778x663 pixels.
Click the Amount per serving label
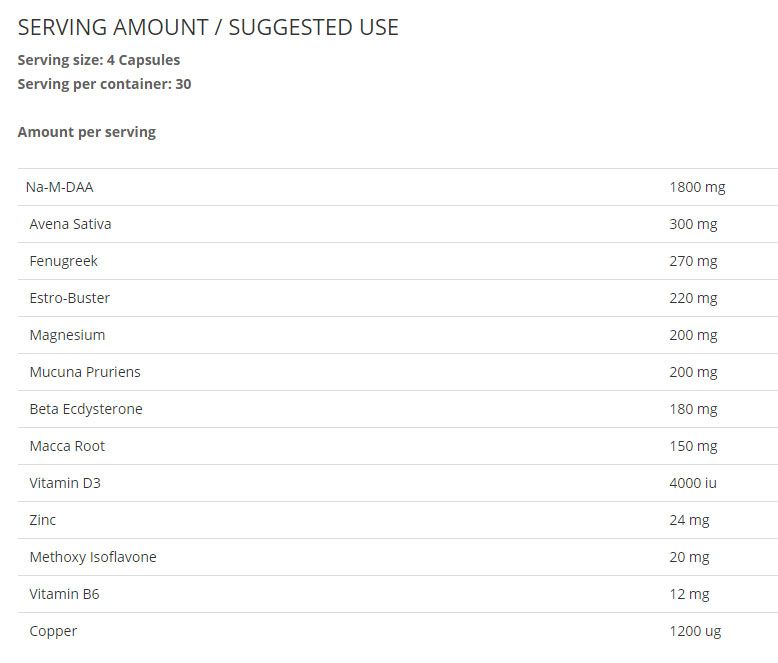point(87,132)
